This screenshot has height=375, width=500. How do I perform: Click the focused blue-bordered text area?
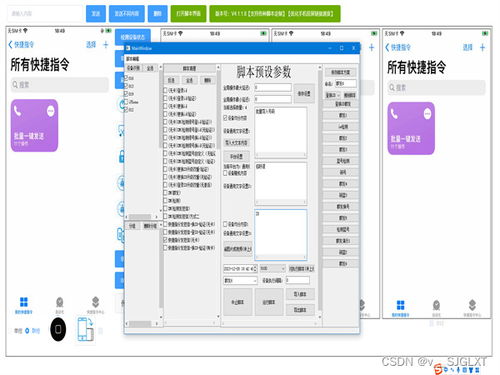pos(281,235)
